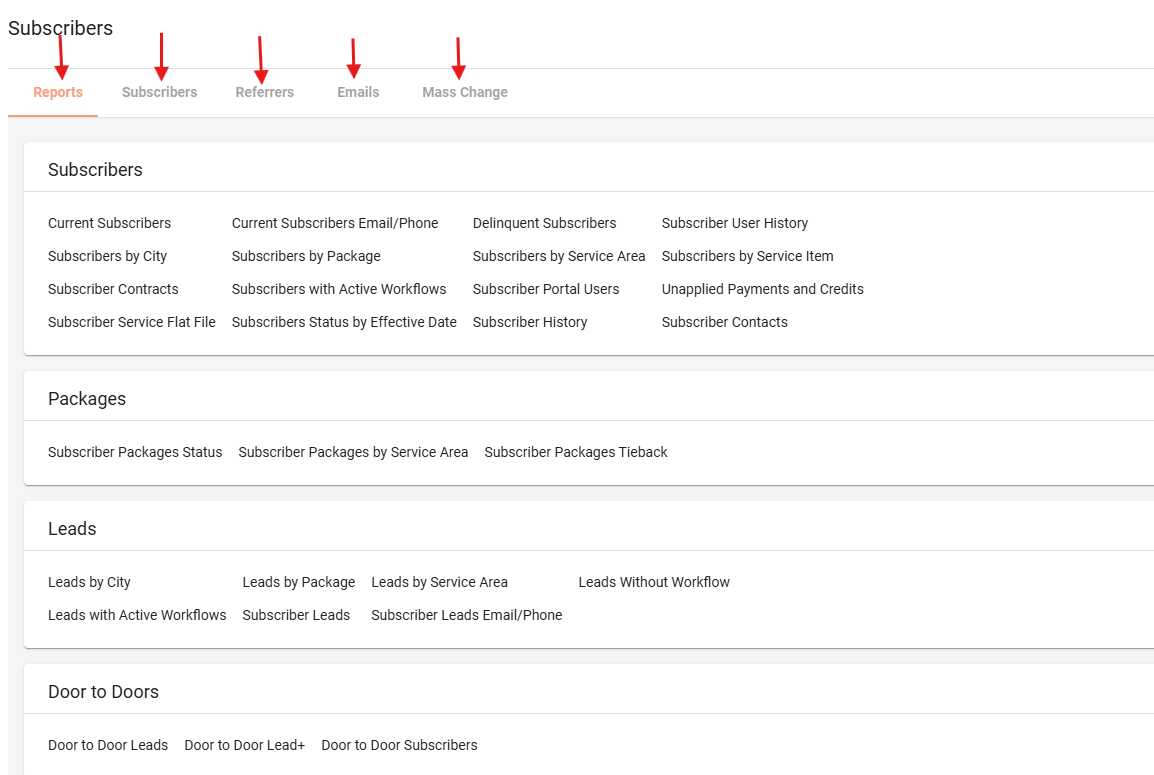Click Delinquent Subscribers report link
Viewport: 1154px width, 775px height.
click(x=544, y=223)
